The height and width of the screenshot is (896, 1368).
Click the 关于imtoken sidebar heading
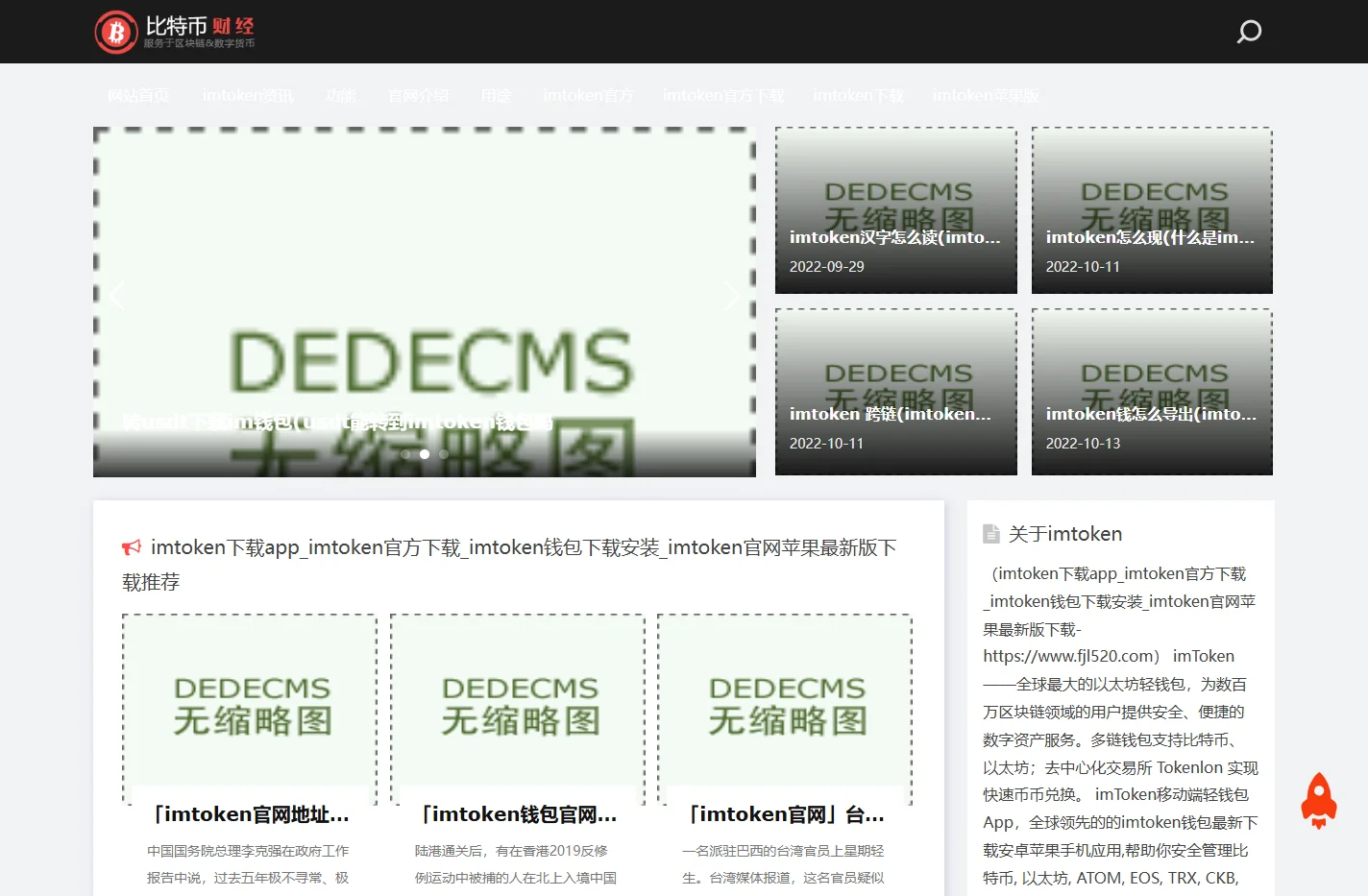[x=1065, y=534]
